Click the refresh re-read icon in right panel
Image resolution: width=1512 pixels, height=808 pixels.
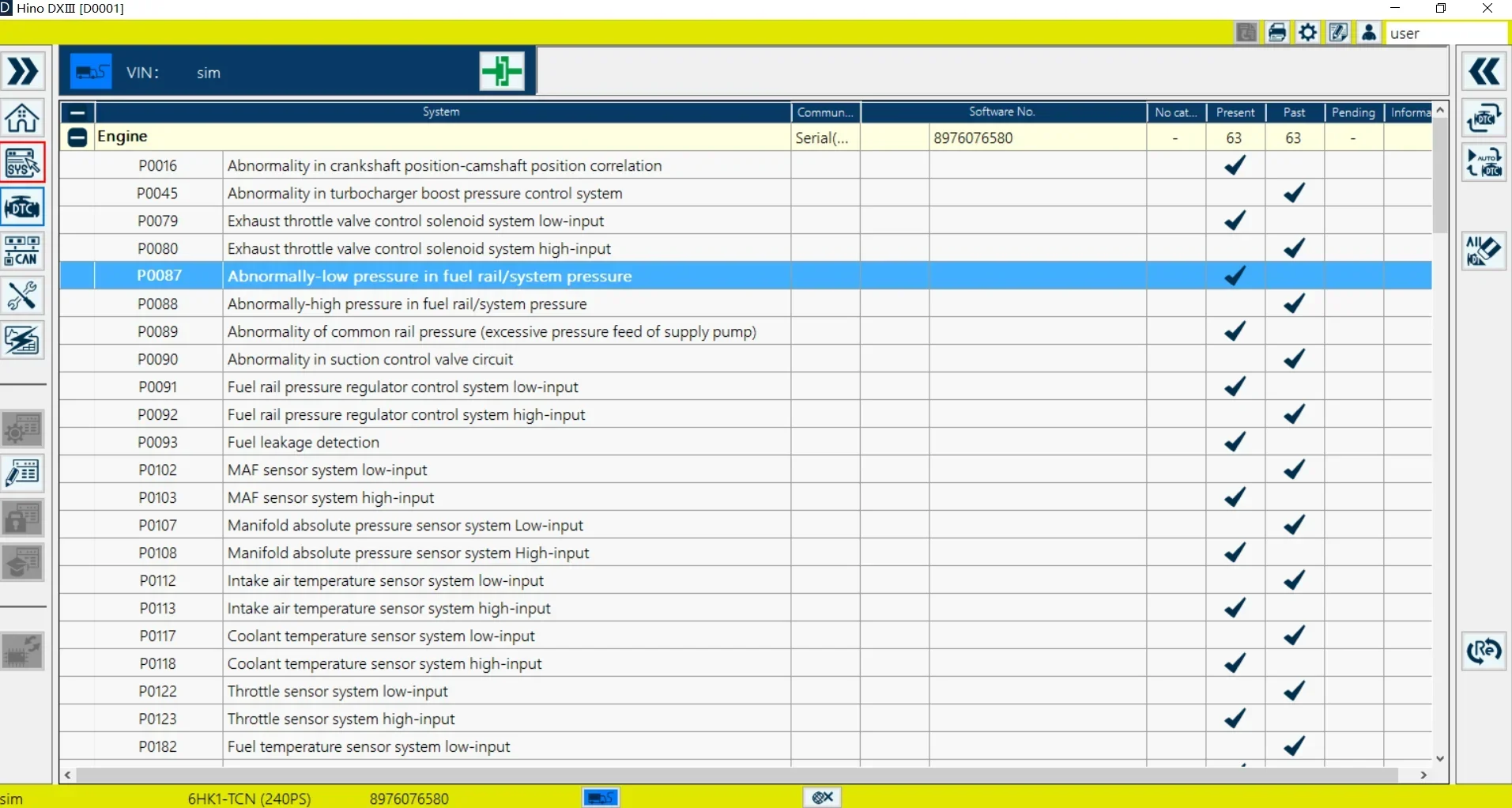pyautogui.click(x=1484, y=651)
